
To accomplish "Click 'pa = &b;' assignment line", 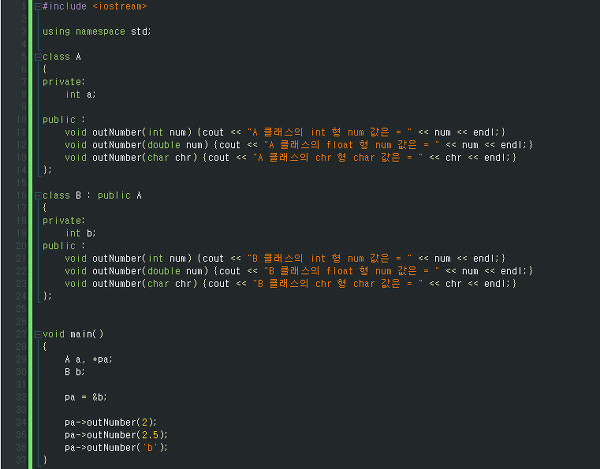I will pos(86,397).
